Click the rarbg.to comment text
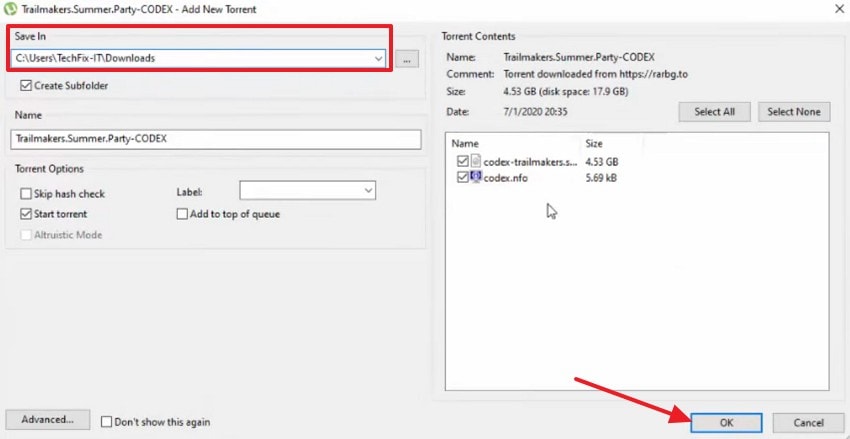This screenshot has height=439, width=850. click(595, 74)
